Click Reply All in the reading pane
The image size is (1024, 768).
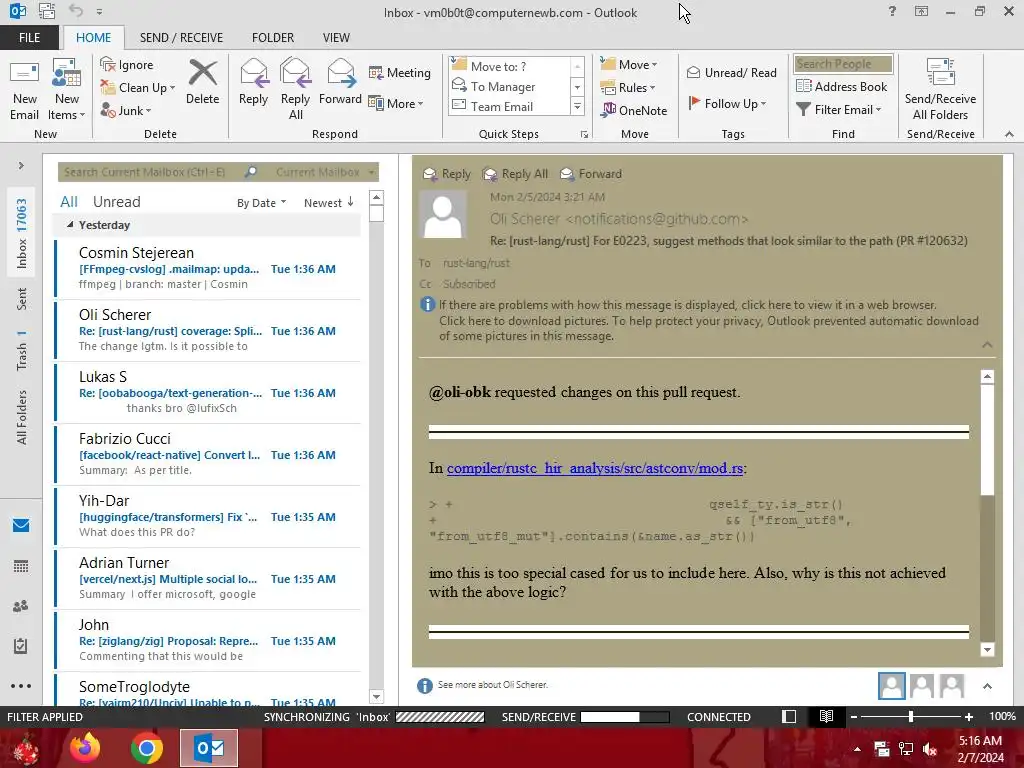tap(515, 174)
